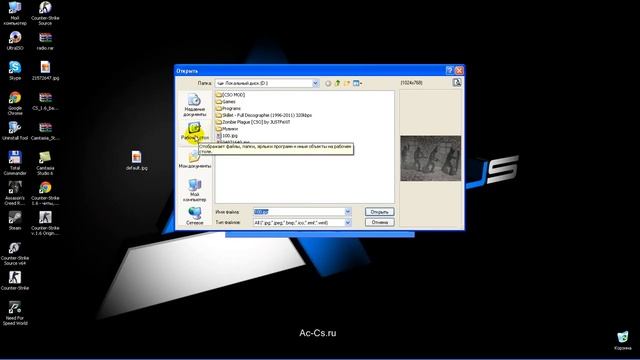Viewport: 640px width, 360px height.
Task: Click Recent Documents icon in dialog sidebar
Action: click(194, 104)
